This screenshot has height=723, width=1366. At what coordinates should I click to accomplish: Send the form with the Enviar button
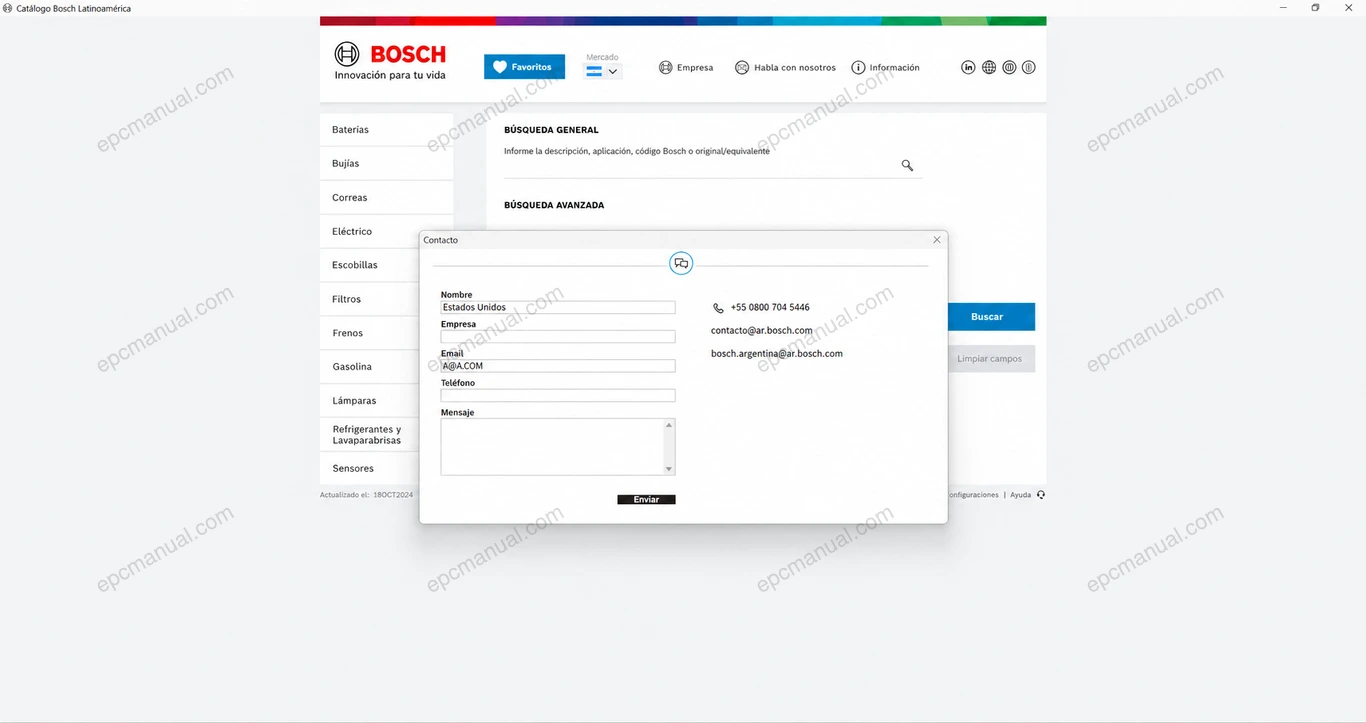647,500
